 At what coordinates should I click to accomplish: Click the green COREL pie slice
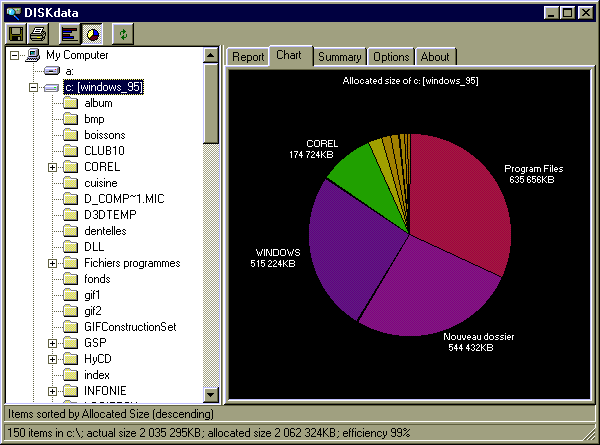(x=352, y=180)
